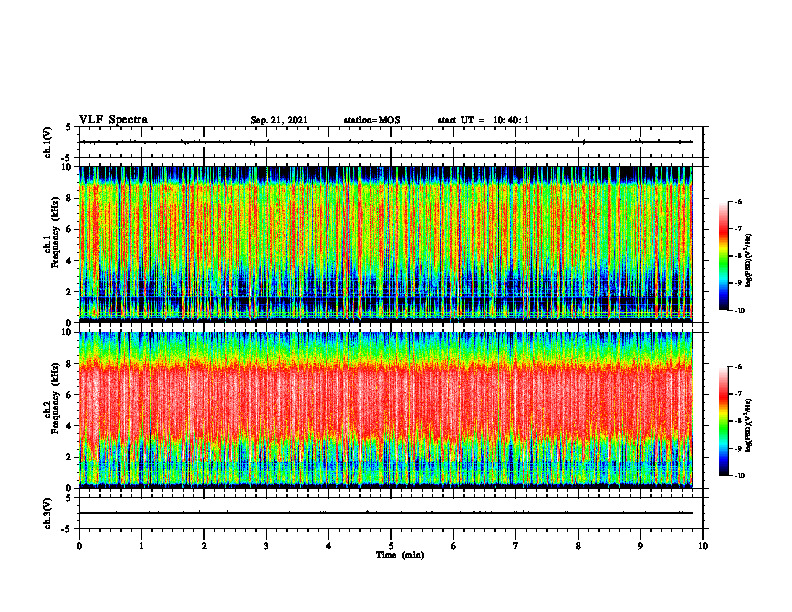This screenshot has height=612, width=792.
Task: Click the "ch.1(V)" waveform axis label
Action: [48, 142]
